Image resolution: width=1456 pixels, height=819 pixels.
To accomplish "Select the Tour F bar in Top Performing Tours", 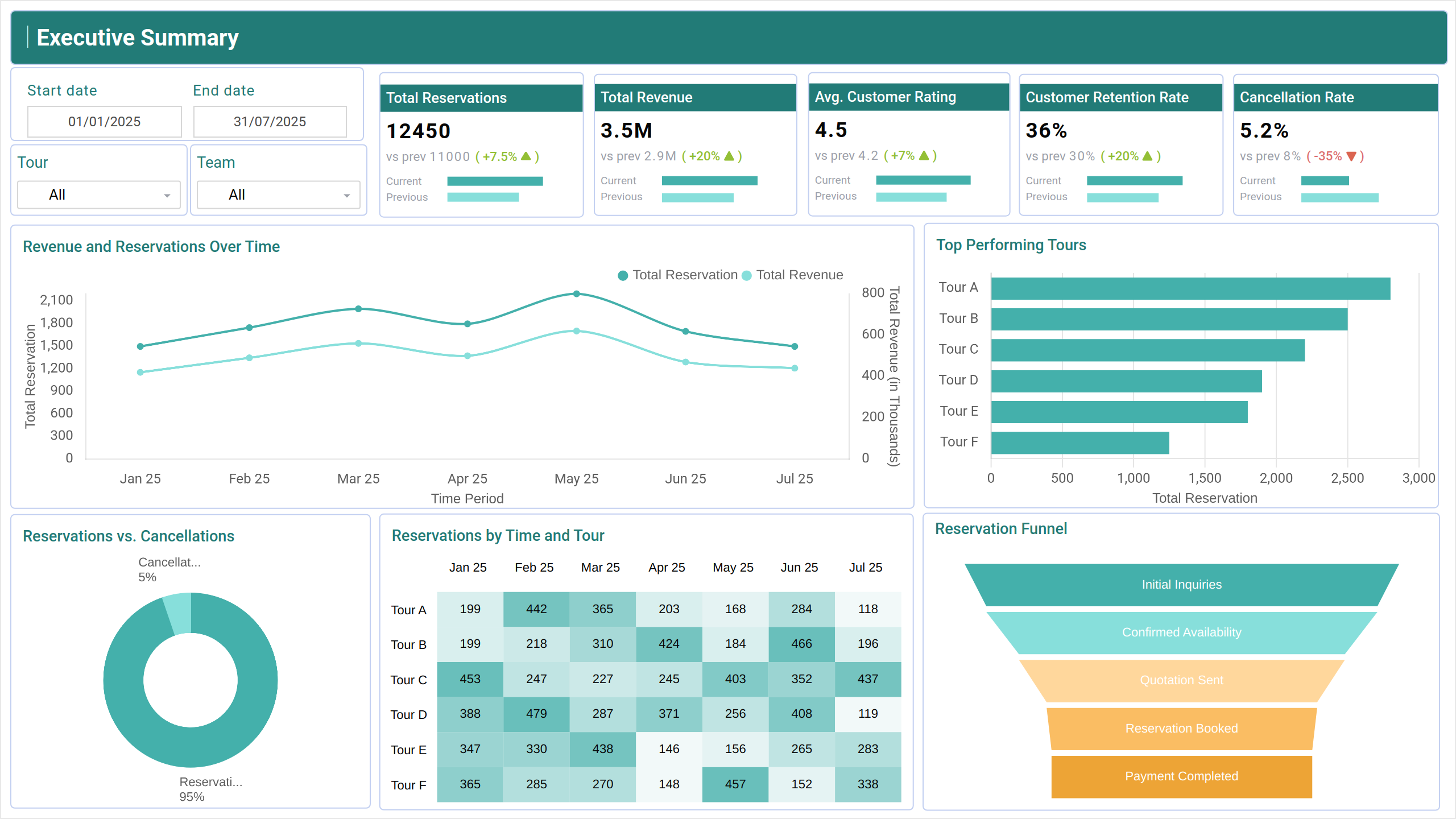I will (1080, 442).
